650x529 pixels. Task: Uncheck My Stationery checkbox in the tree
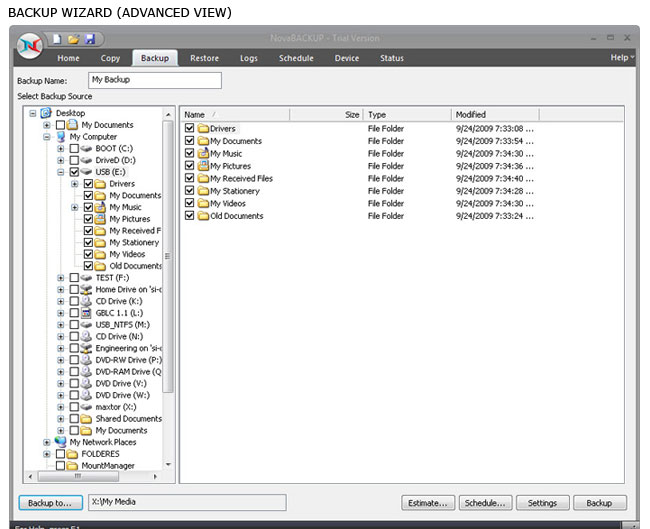point(88,242)
